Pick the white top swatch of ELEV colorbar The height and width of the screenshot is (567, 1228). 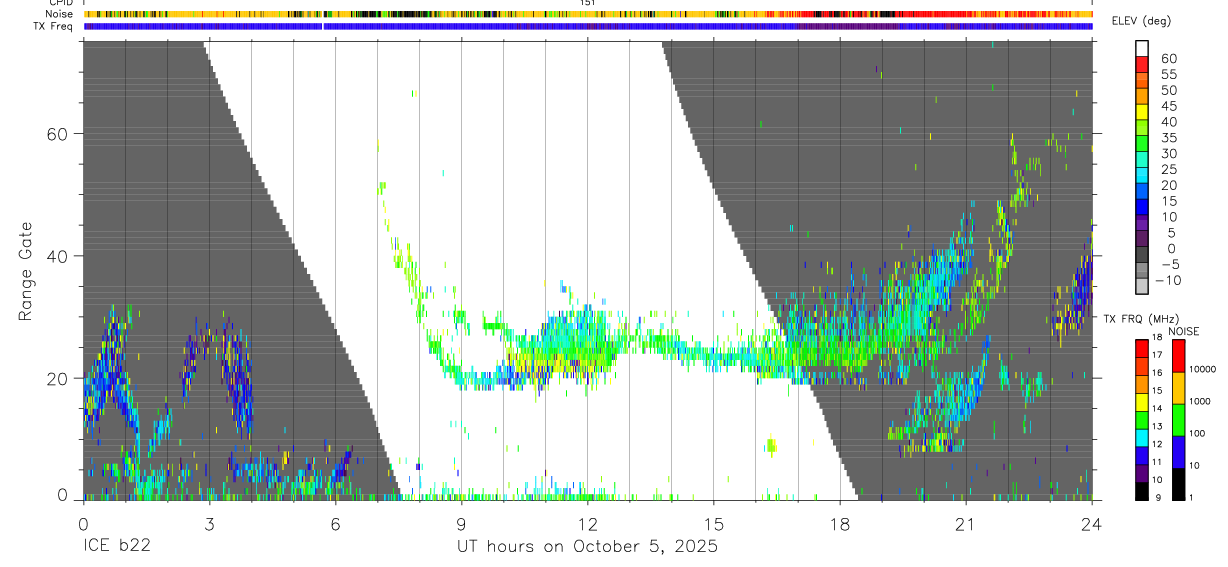(x=1142, y=48)
